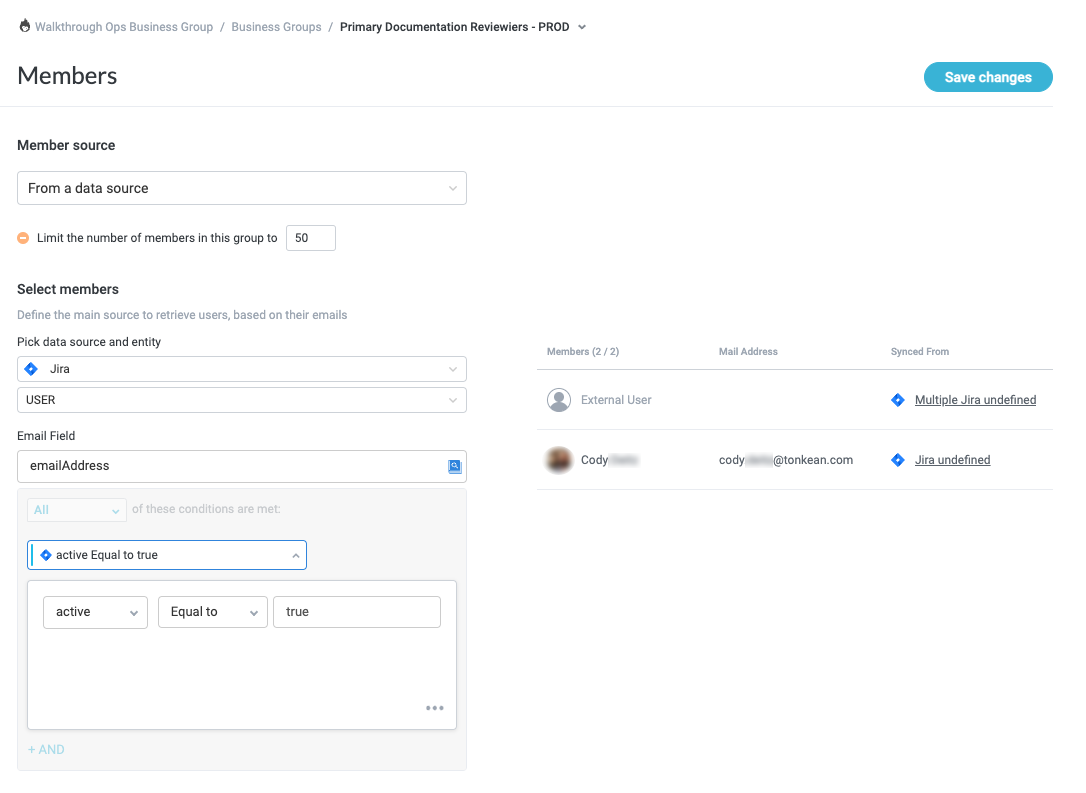Screen dimensions: 1086x793
Task: Open the active field dropdown
Action: [x=95, y=612]
